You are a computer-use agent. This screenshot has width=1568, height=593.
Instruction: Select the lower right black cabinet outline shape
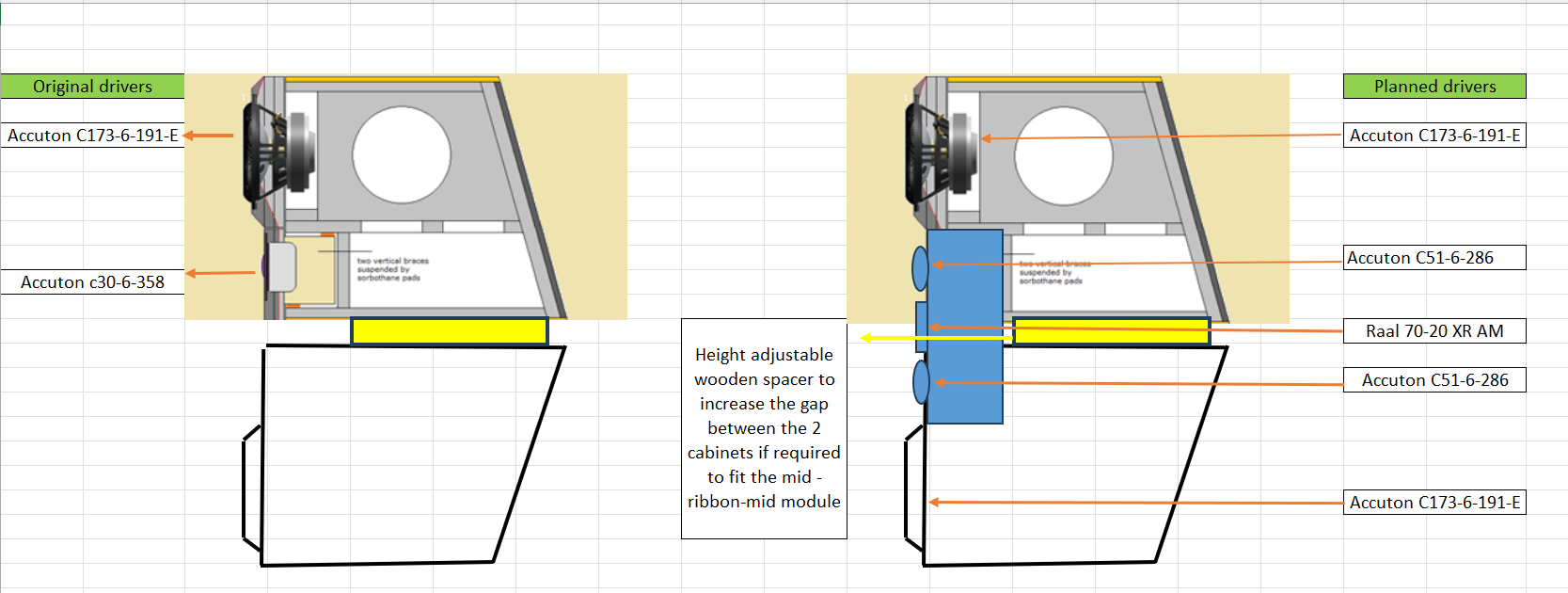click(x=1066, y=456)
